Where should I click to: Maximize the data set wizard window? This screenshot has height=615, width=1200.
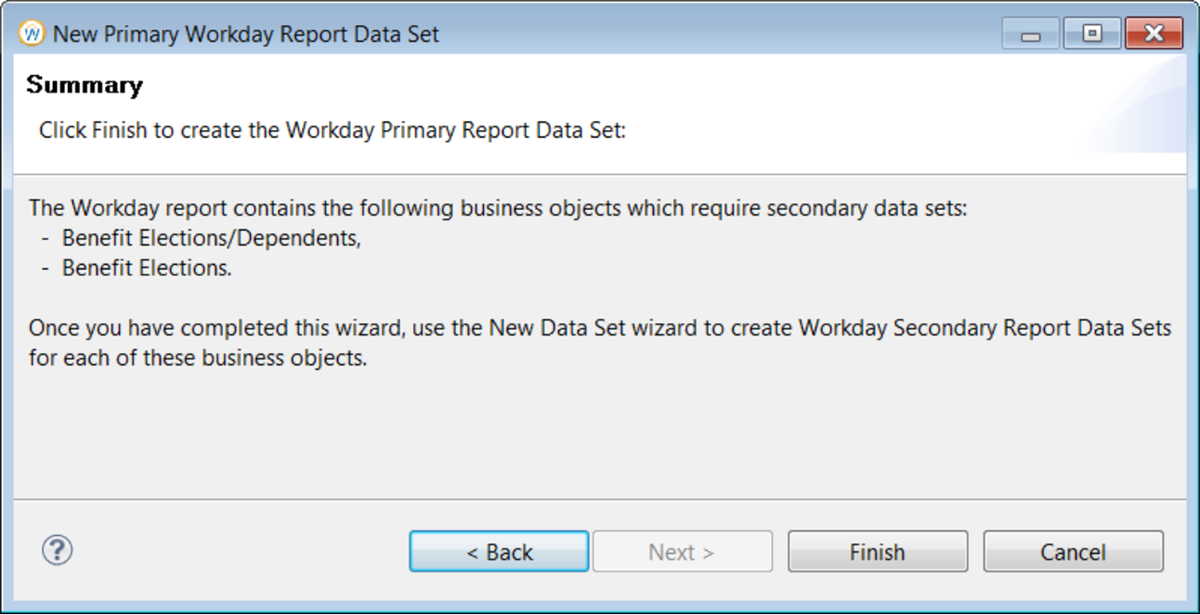coord(1092,34)
